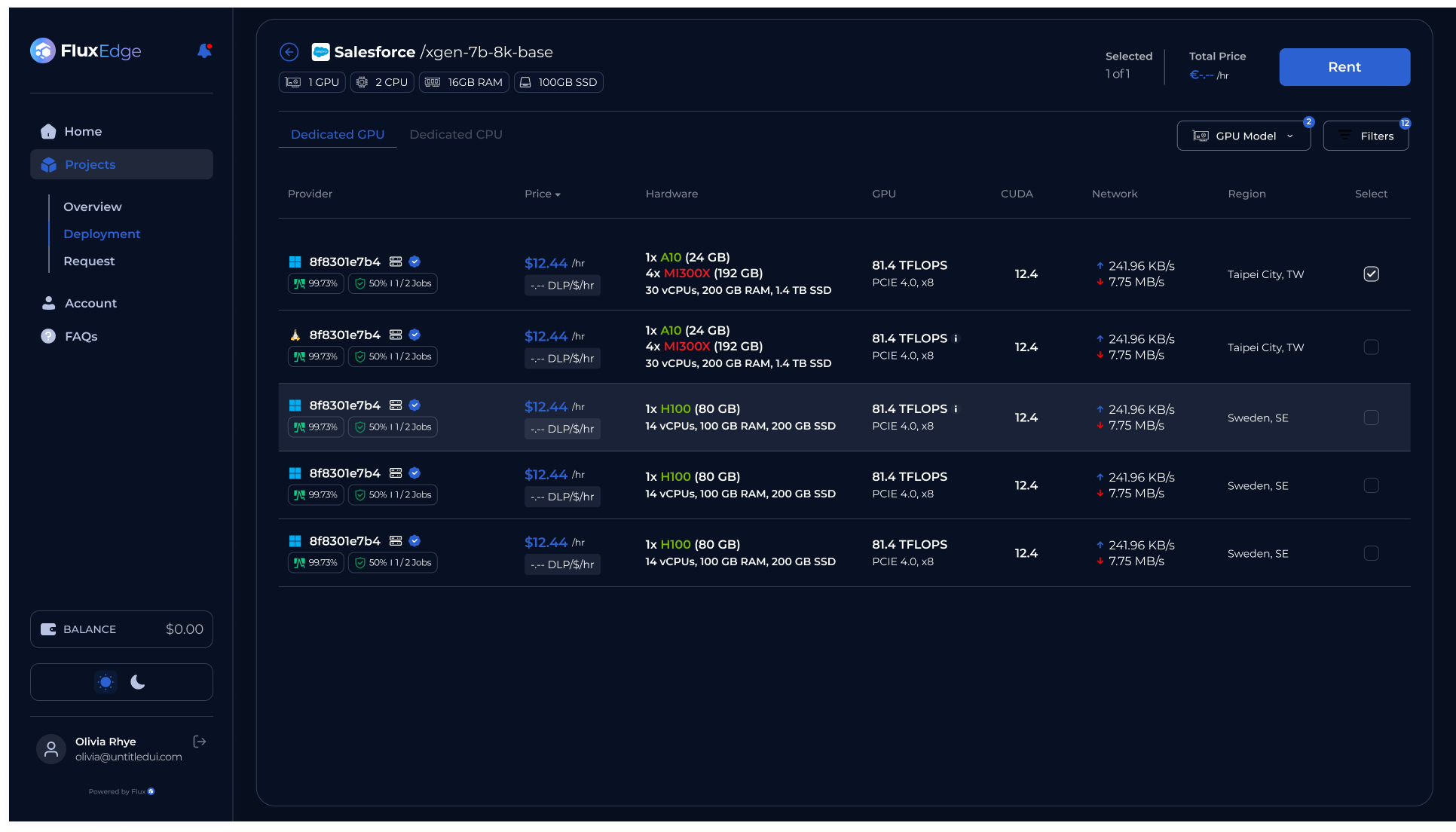Click the logout icon next to Olivia Rhye
The image size is (1456, 832).
coord(200,742)
